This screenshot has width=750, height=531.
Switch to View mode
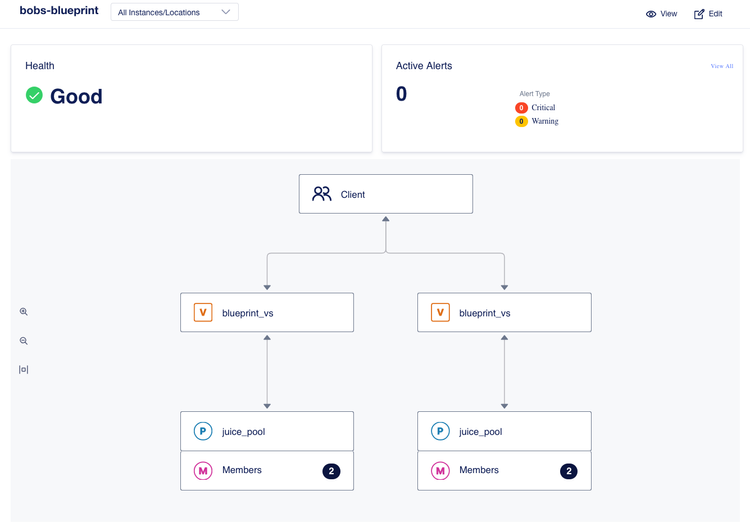tap(661, 14)
